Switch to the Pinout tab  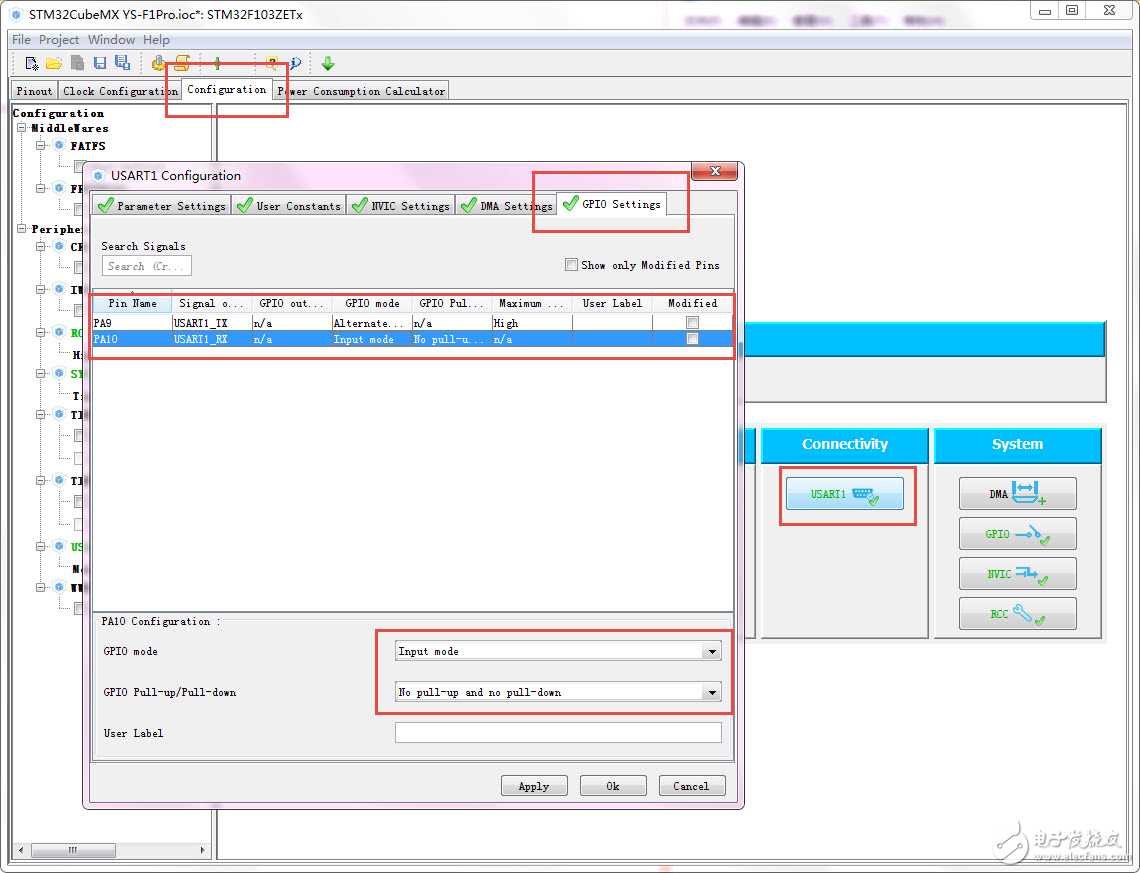click(34, 91)
